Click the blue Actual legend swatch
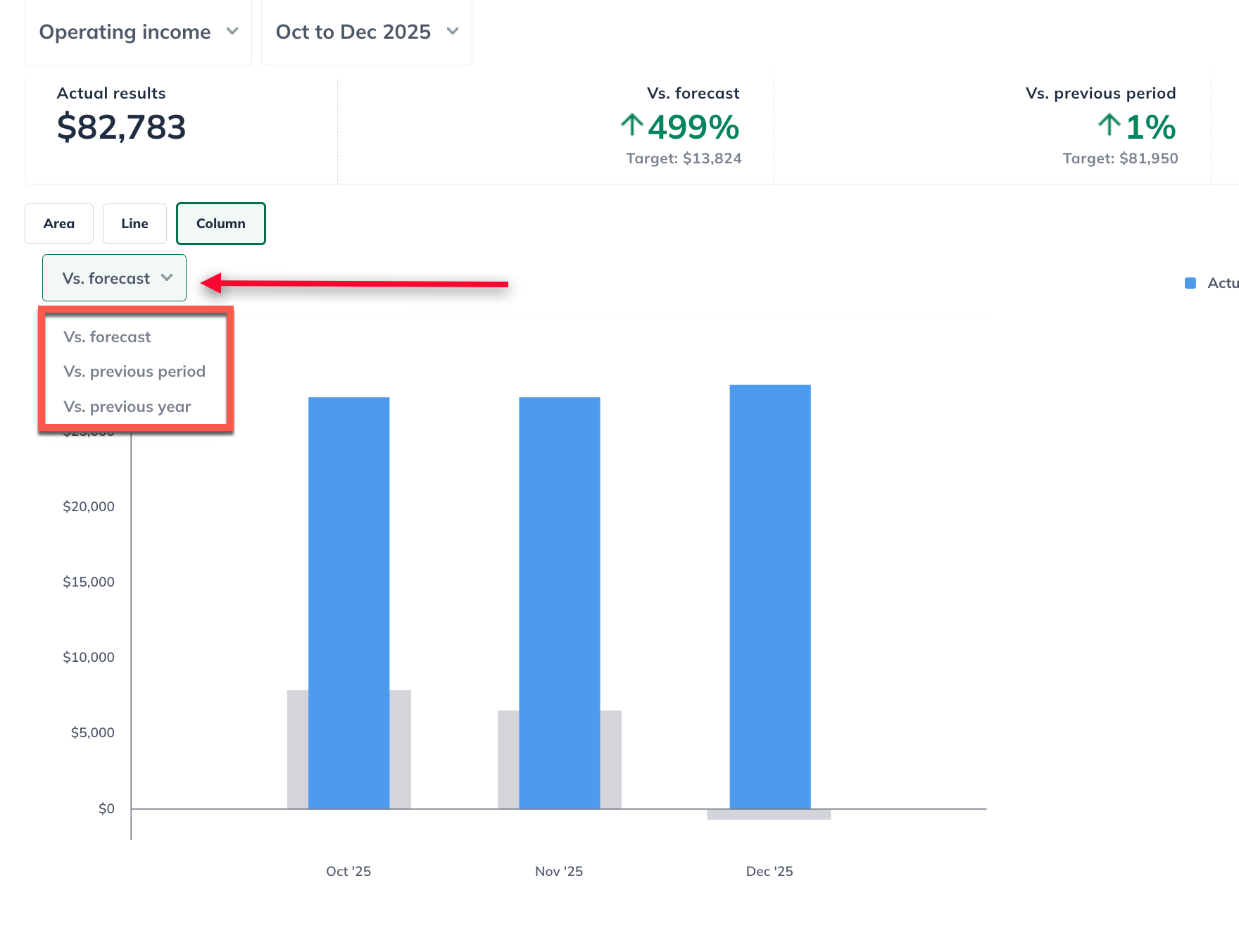 pos(1190,283)
